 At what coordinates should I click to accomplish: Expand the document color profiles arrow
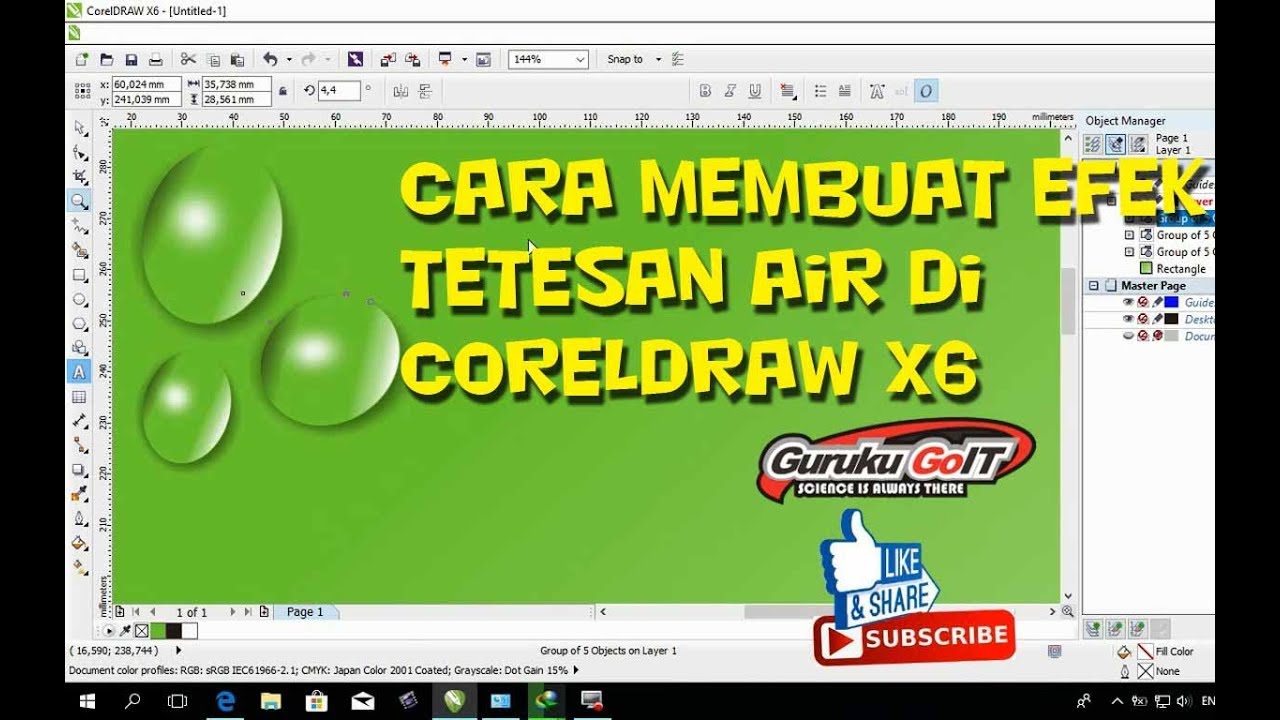576,671
